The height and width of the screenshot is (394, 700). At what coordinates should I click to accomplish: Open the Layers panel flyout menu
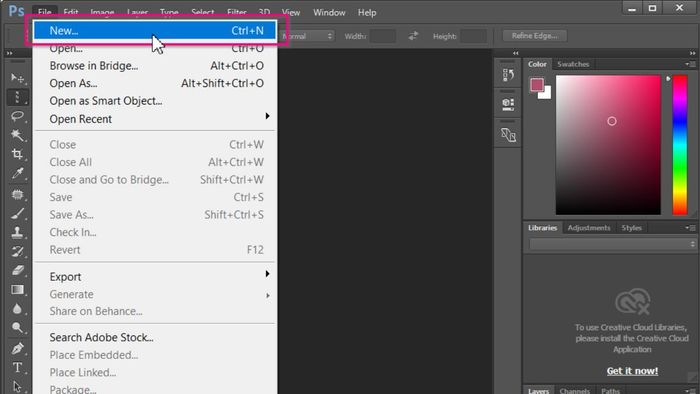(x=691, y=391)
